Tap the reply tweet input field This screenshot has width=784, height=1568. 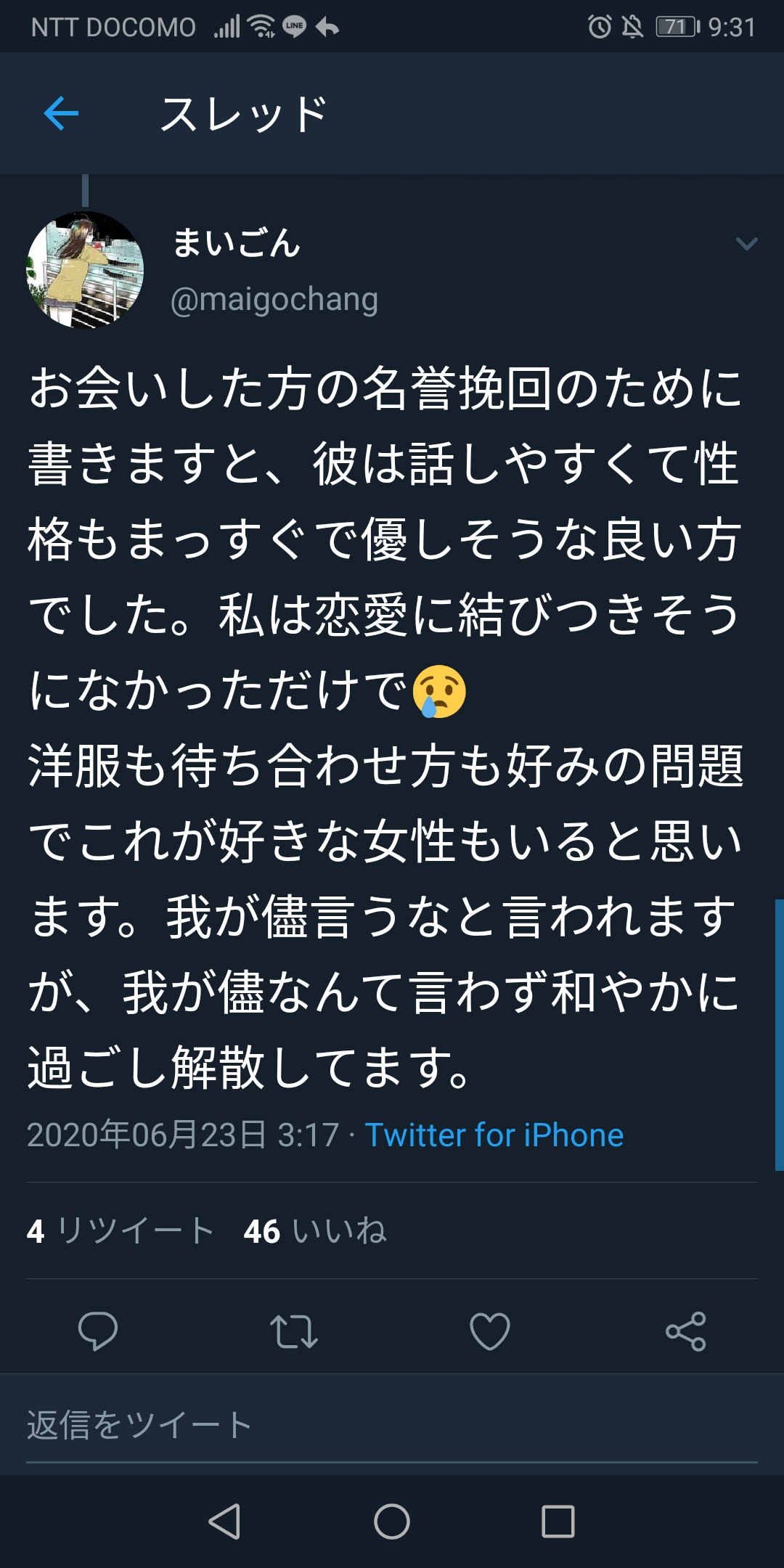click(392, 1425)
